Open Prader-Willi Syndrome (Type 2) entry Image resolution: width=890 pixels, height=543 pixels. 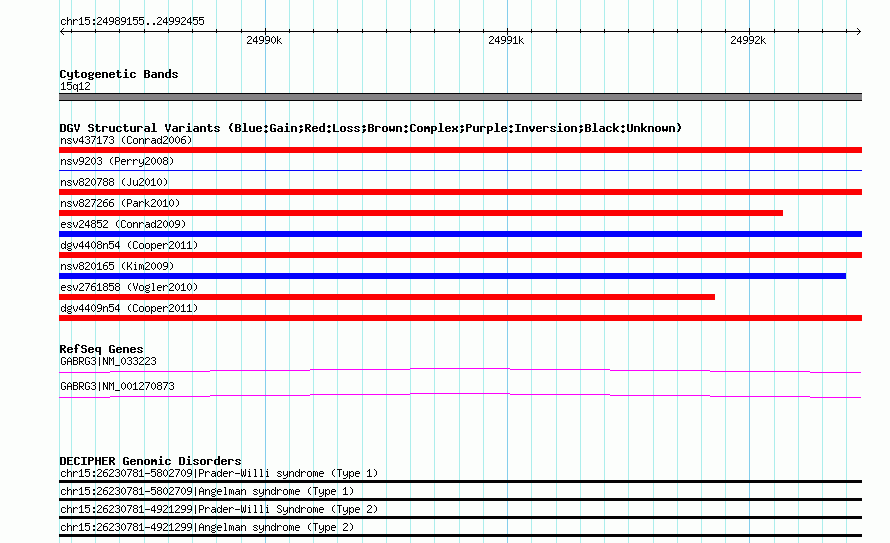[x=219, y=510]
